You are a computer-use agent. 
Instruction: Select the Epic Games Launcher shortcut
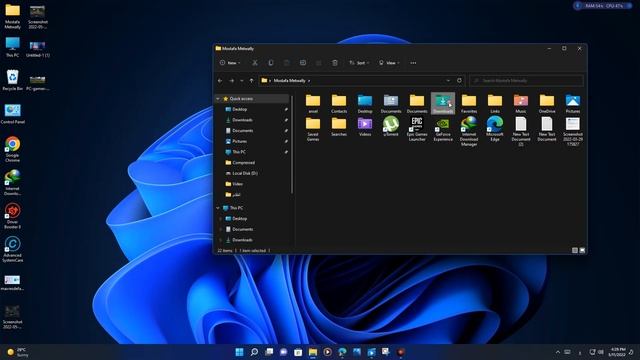coord(417,129)
